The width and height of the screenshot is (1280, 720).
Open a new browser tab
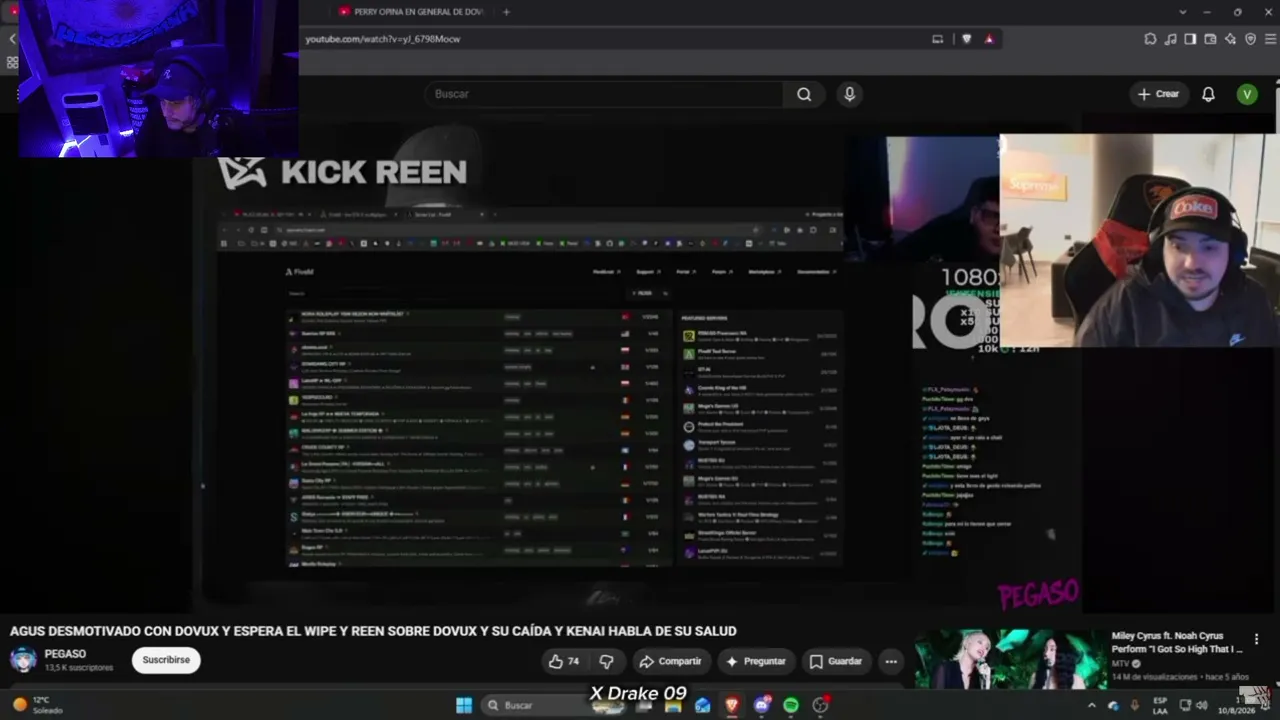click(x=506, y=12)
